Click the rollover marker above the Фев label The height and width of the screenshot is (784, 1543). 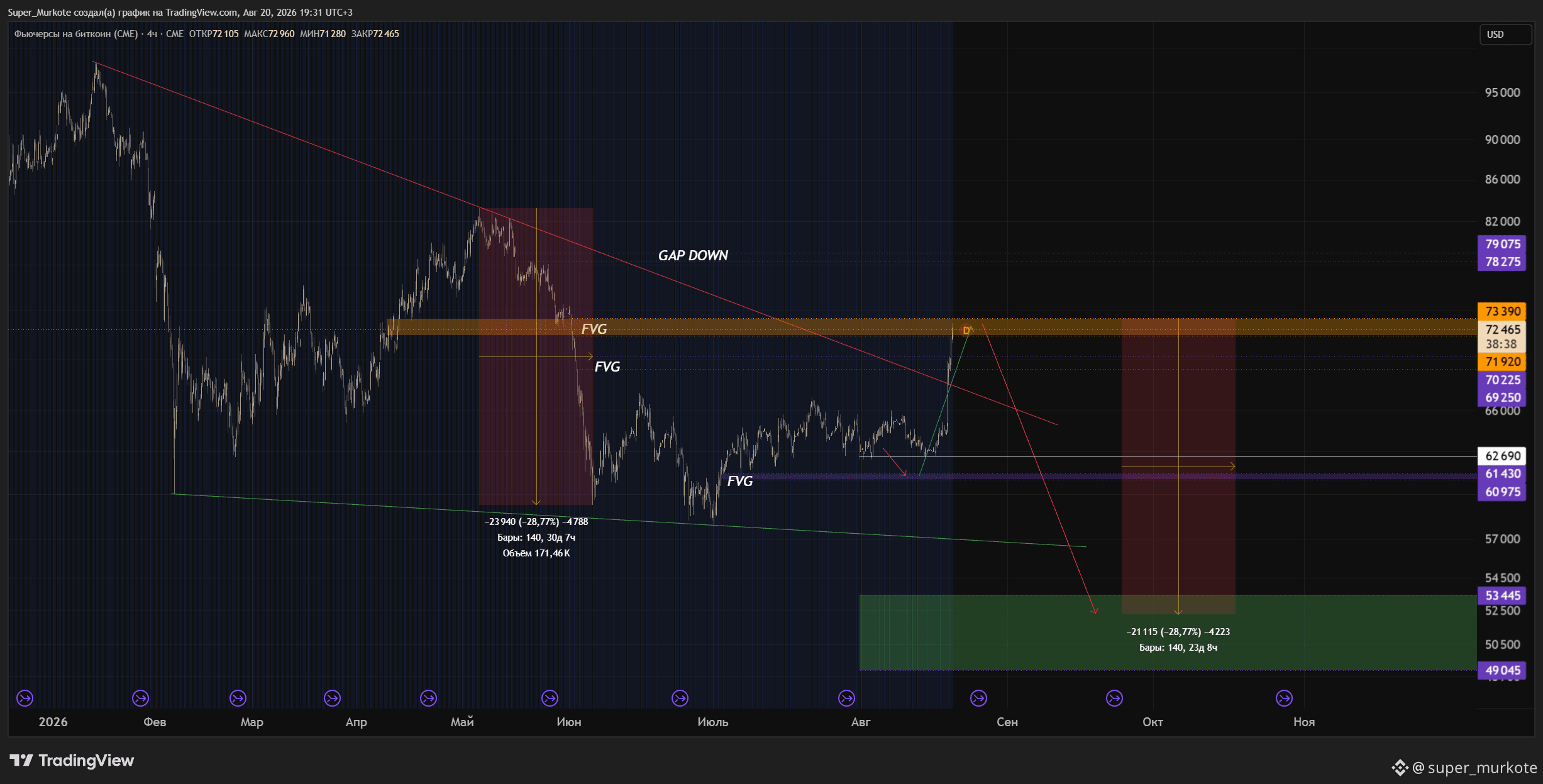(x=140, y=698)
